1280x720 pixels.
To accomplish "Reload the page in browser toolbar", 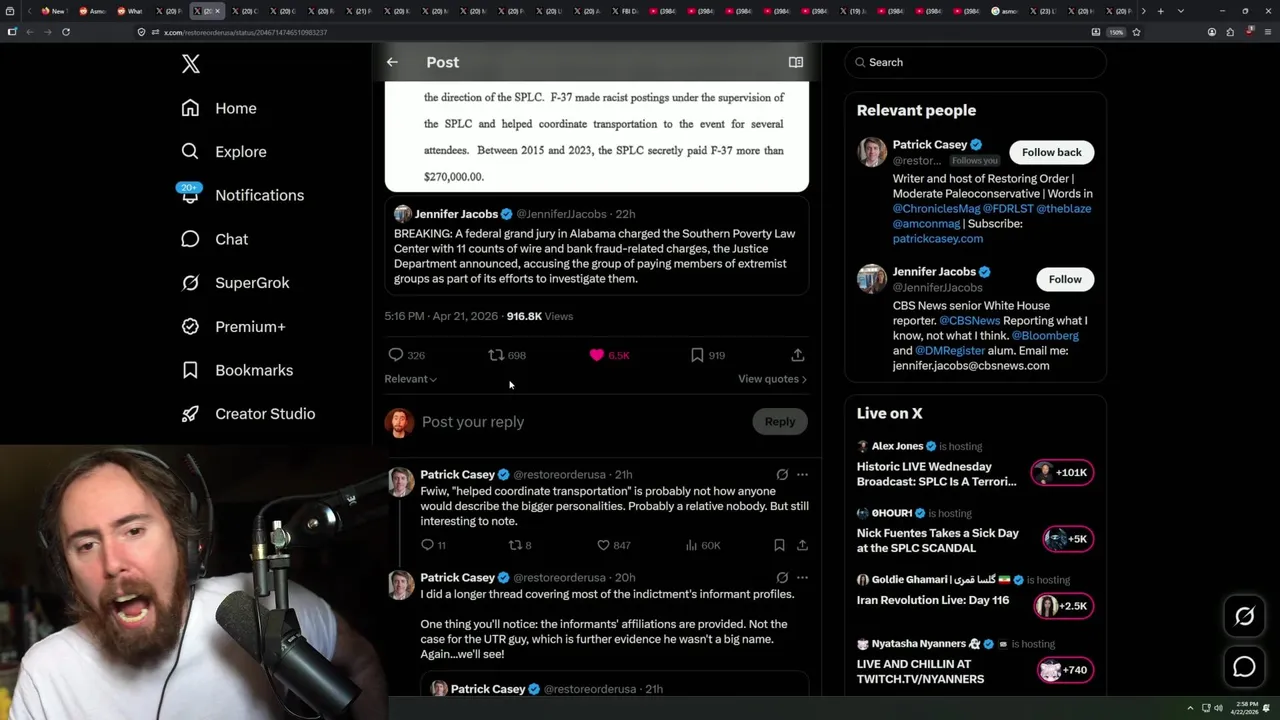I will [66, 32].
